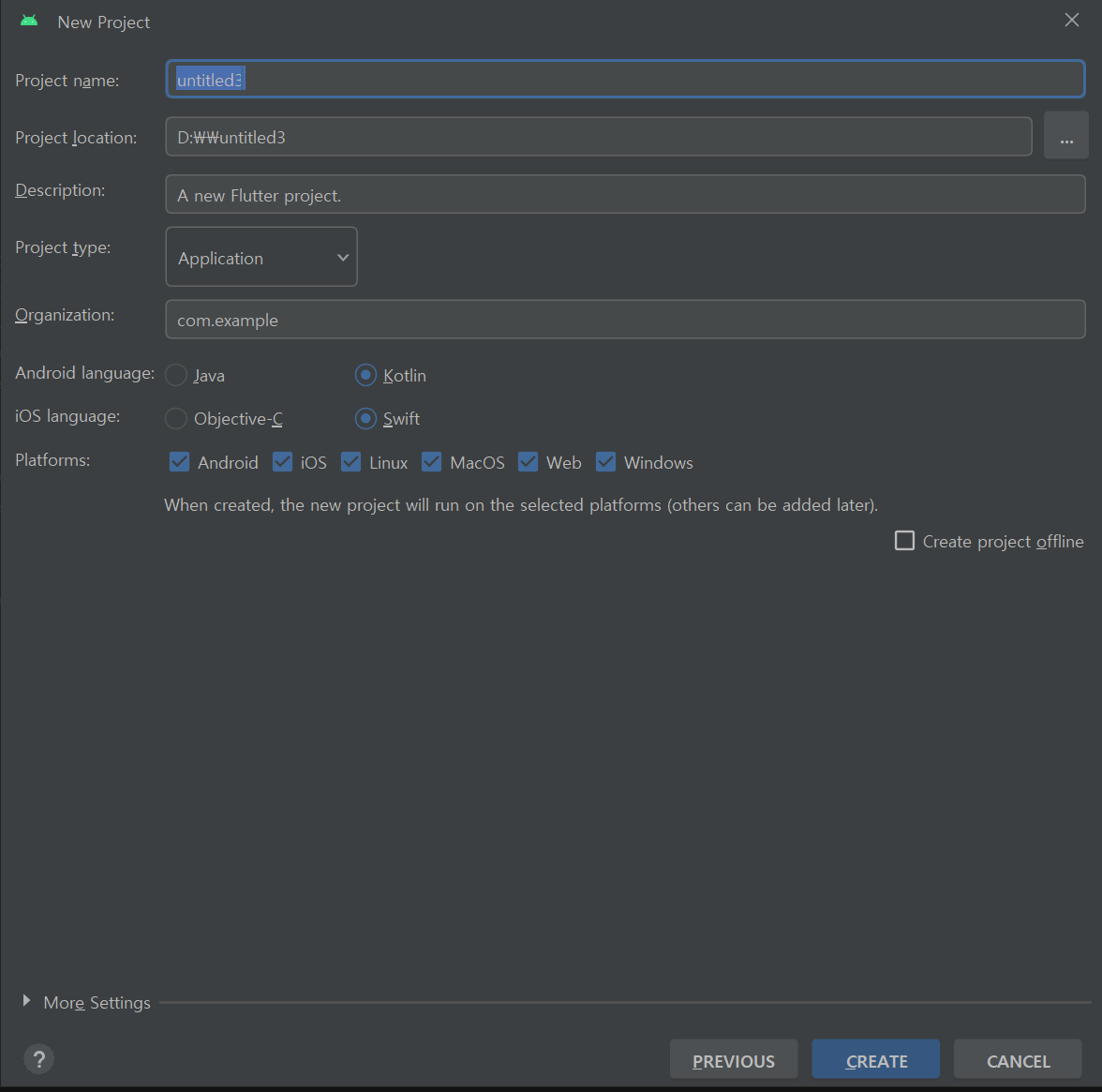Click the Android language label

(x=85, y=373)
